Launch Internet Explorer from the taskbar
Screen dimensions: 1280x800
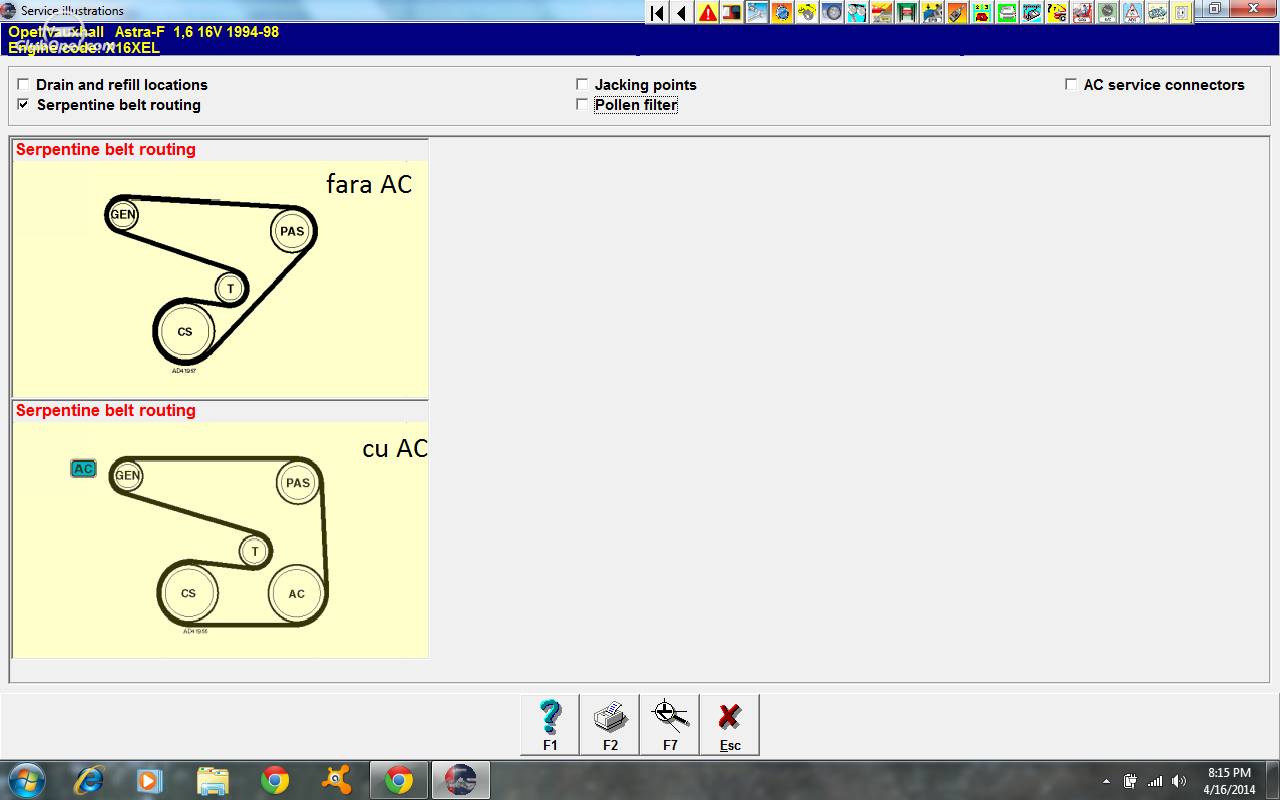tap(90, 780)
